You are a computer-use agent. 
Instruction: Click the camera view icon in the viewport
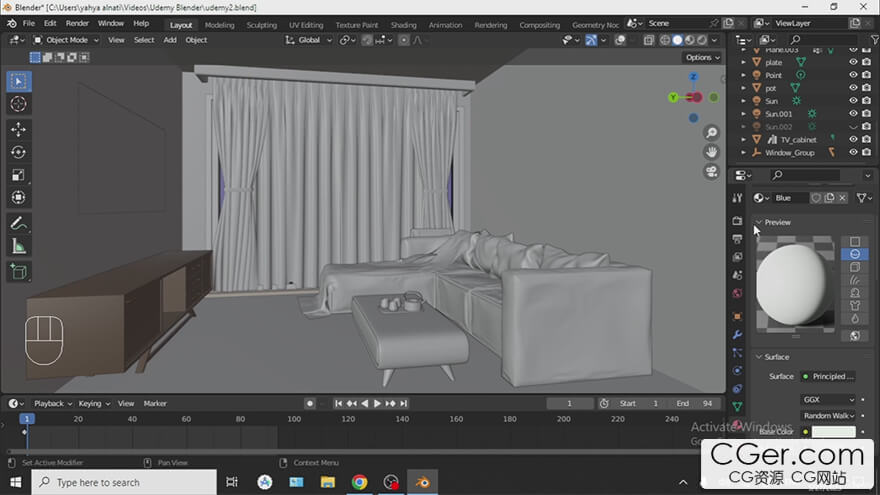point(712,171)
